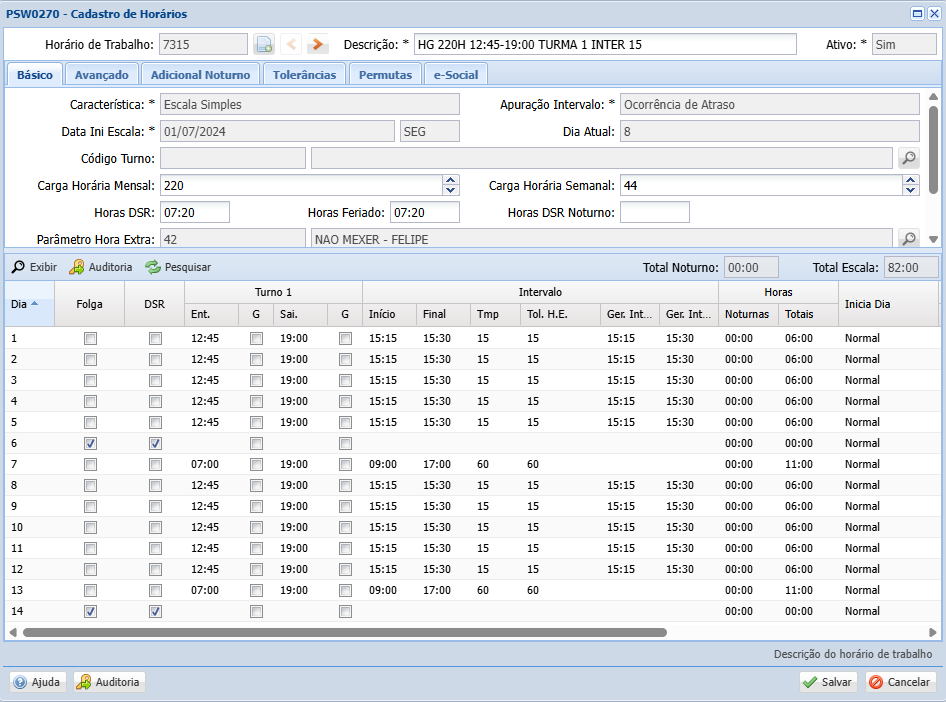946x702 pixels.
Task: Click the Exibir magnifier button
Action: click(34, 267)
